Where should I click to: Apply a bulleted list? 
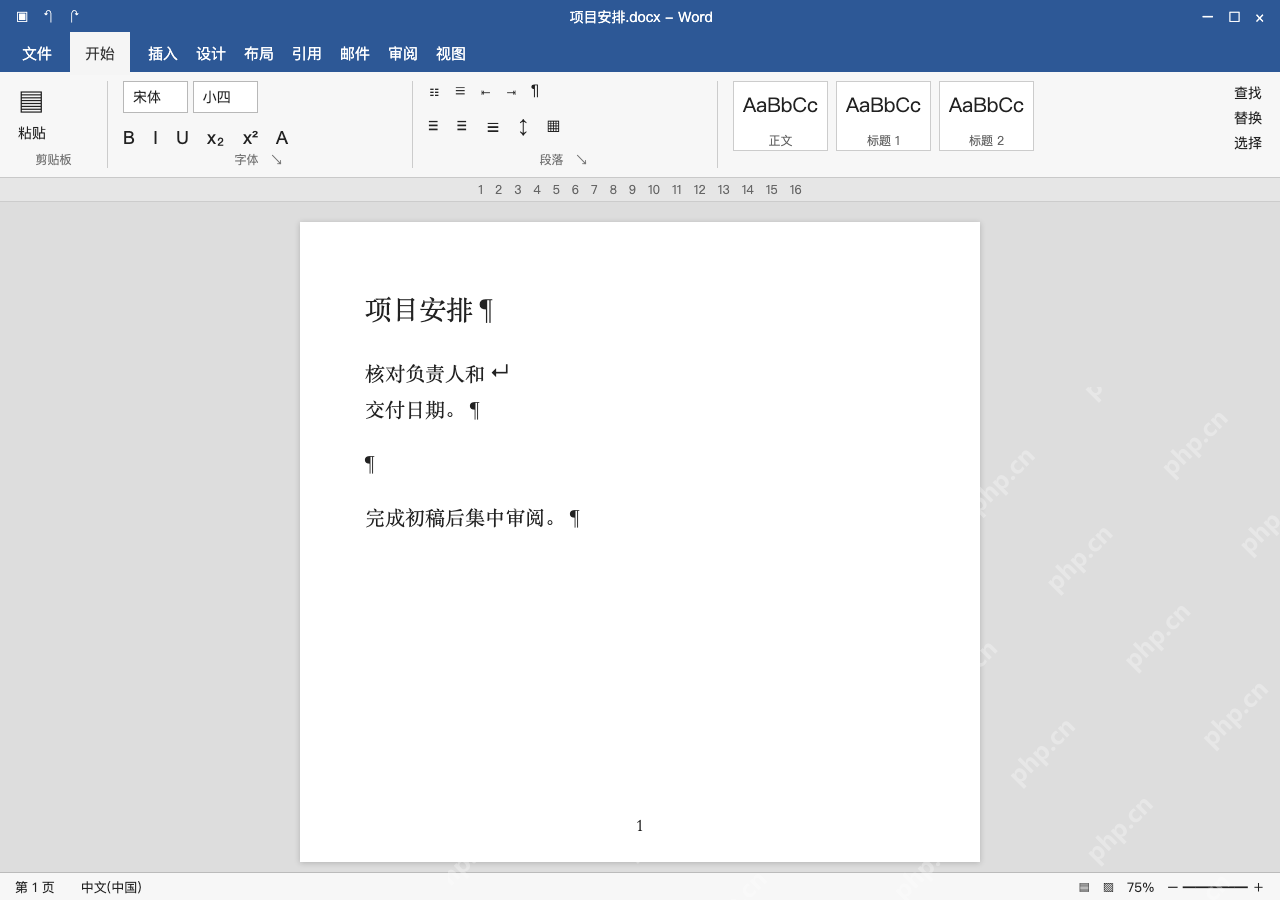point(434,92)
